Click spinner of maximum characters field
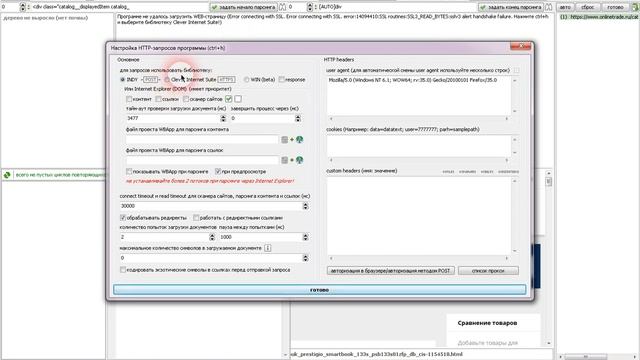The width and height of the screenshot is (640, 360). point(305,258)
